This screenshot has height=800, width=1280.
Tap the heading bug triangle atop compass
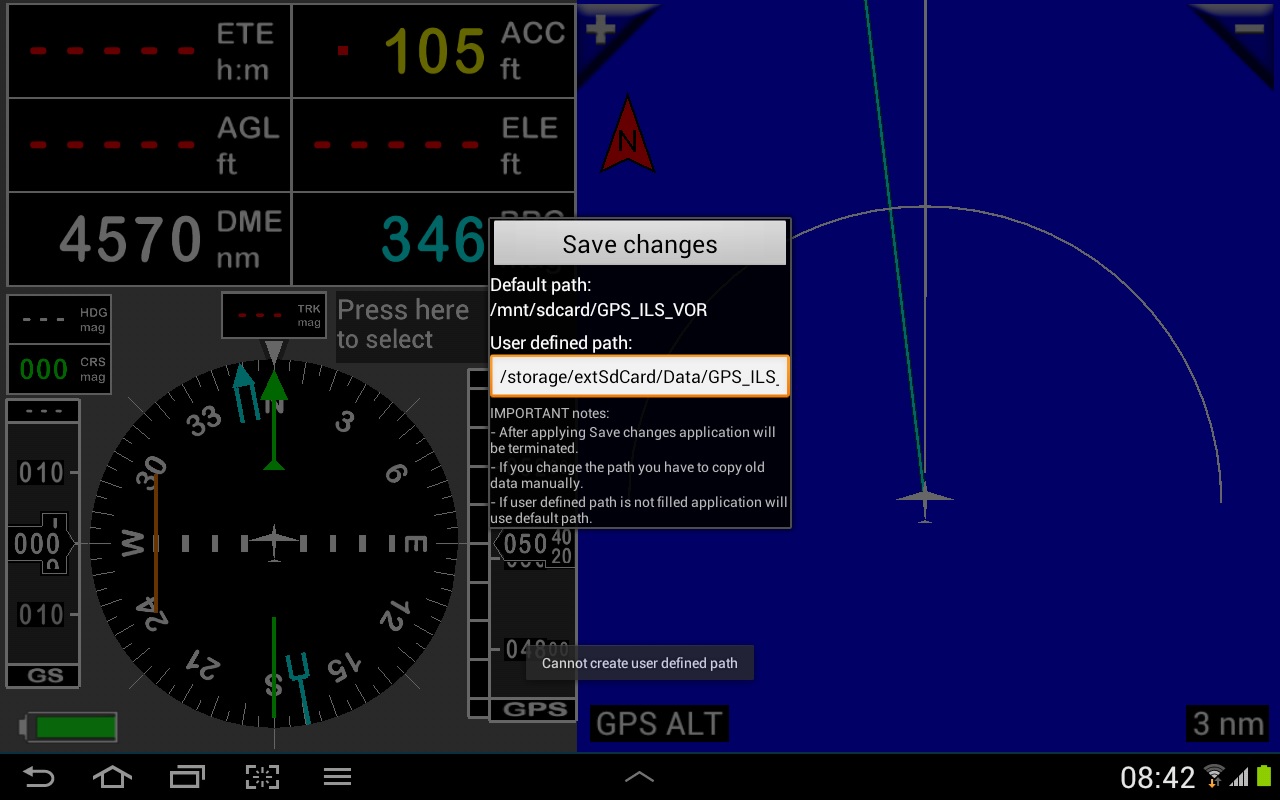click(274, 351)
